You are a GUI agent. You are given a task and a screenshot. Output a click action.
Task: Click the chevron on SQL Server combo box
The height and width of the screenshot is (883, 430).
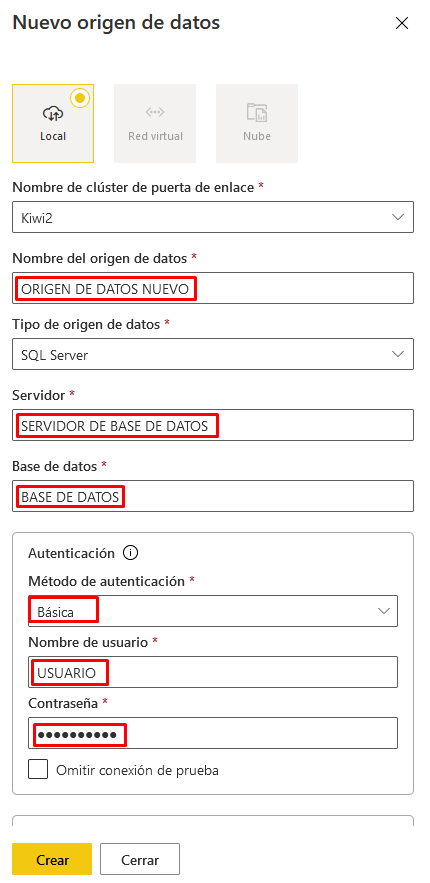click(398, 354)
